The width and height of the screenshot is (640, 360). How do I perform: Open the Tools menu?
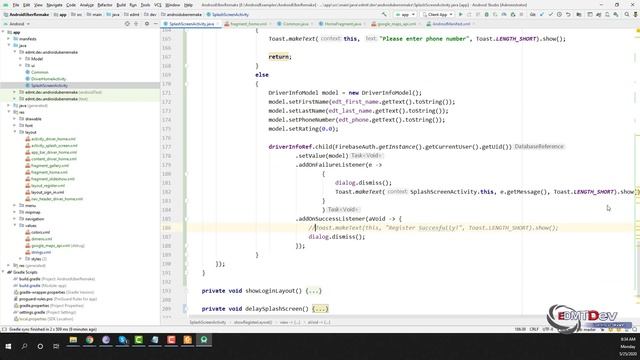[145, 5]
